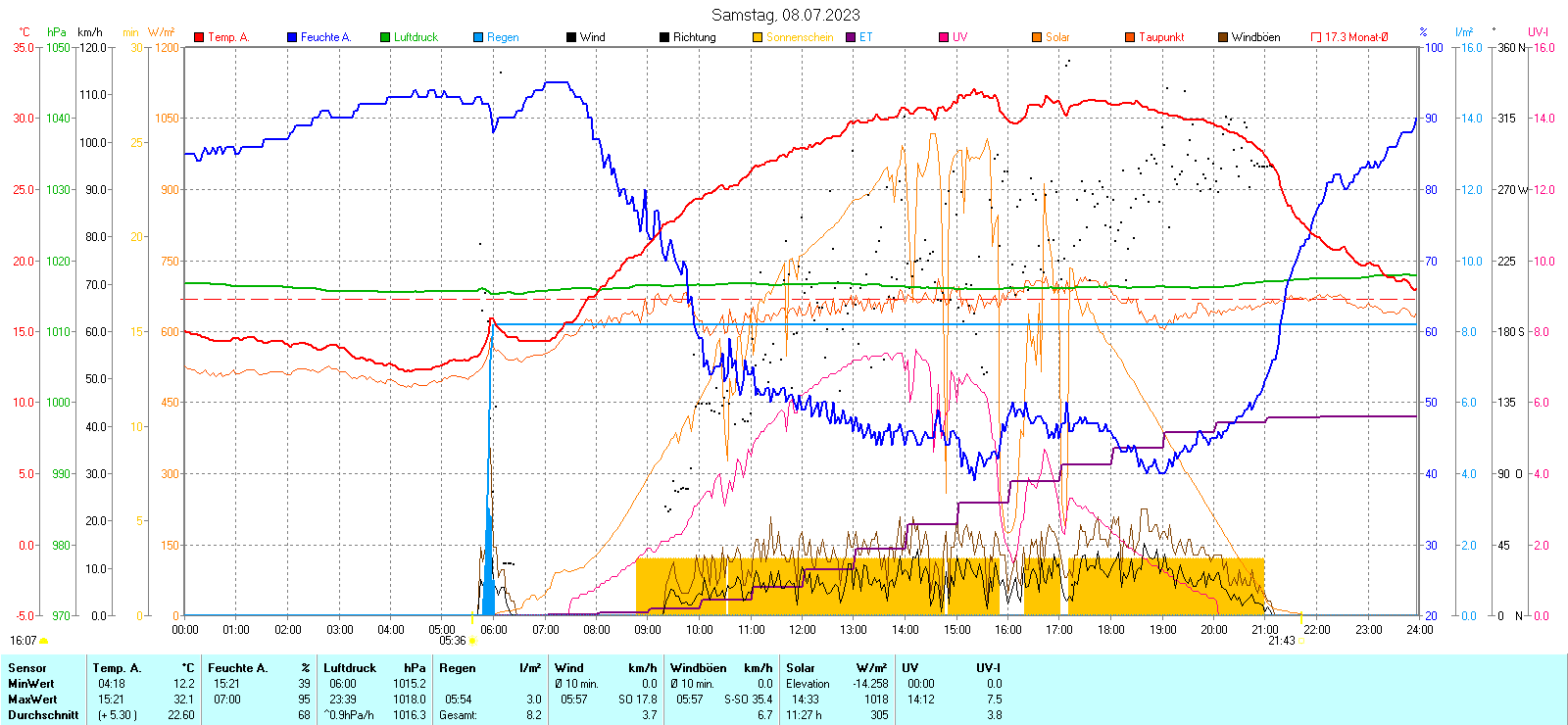1568x725 pixels.
Task: Select the Richtung legend label
Action: pyautogui.click(x=694, y=37)
